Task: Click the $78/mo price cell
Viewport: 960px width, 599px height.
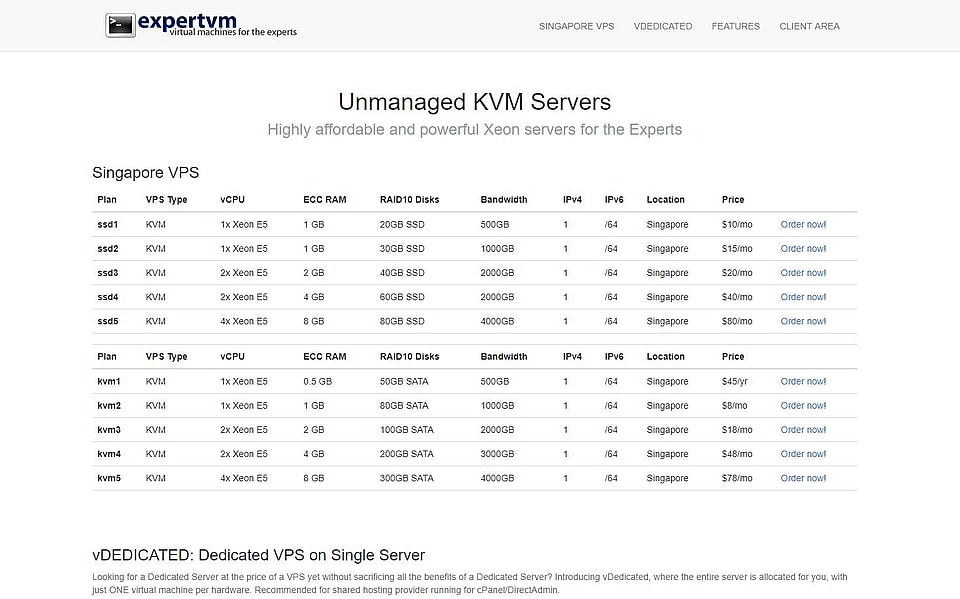Action: point(737,478)
